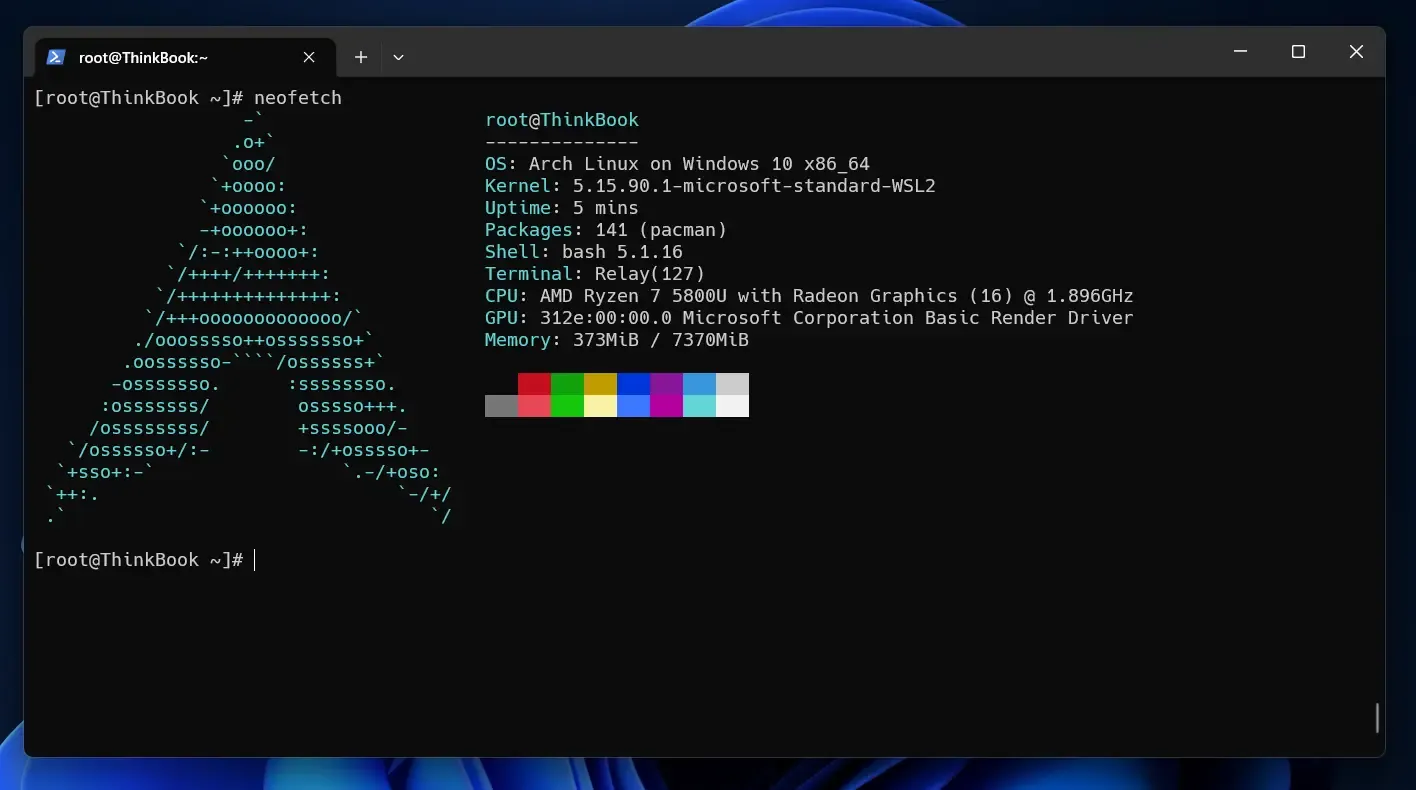
Task: Click the neofetch command in the first prompt
Action: pos(298,97)
